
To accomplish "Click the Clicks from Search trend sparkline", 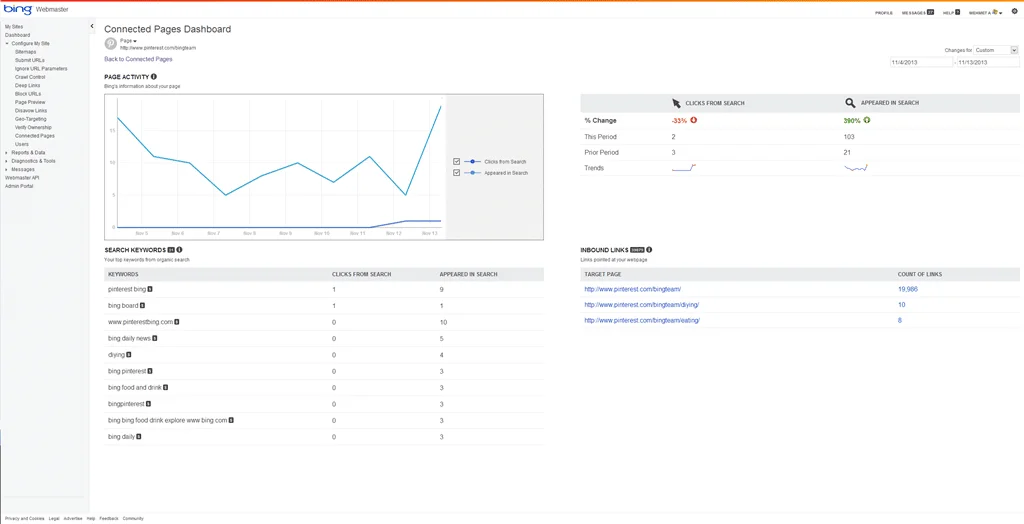I will click(x=684, y=168).
